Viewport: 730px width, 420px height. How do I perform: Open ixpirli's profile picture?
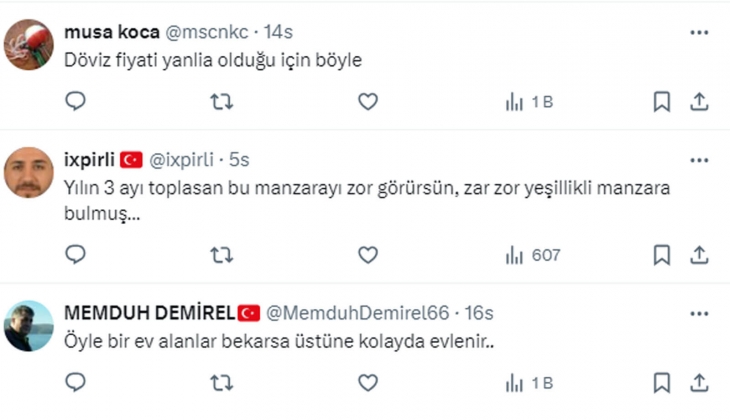click(29, 172)
